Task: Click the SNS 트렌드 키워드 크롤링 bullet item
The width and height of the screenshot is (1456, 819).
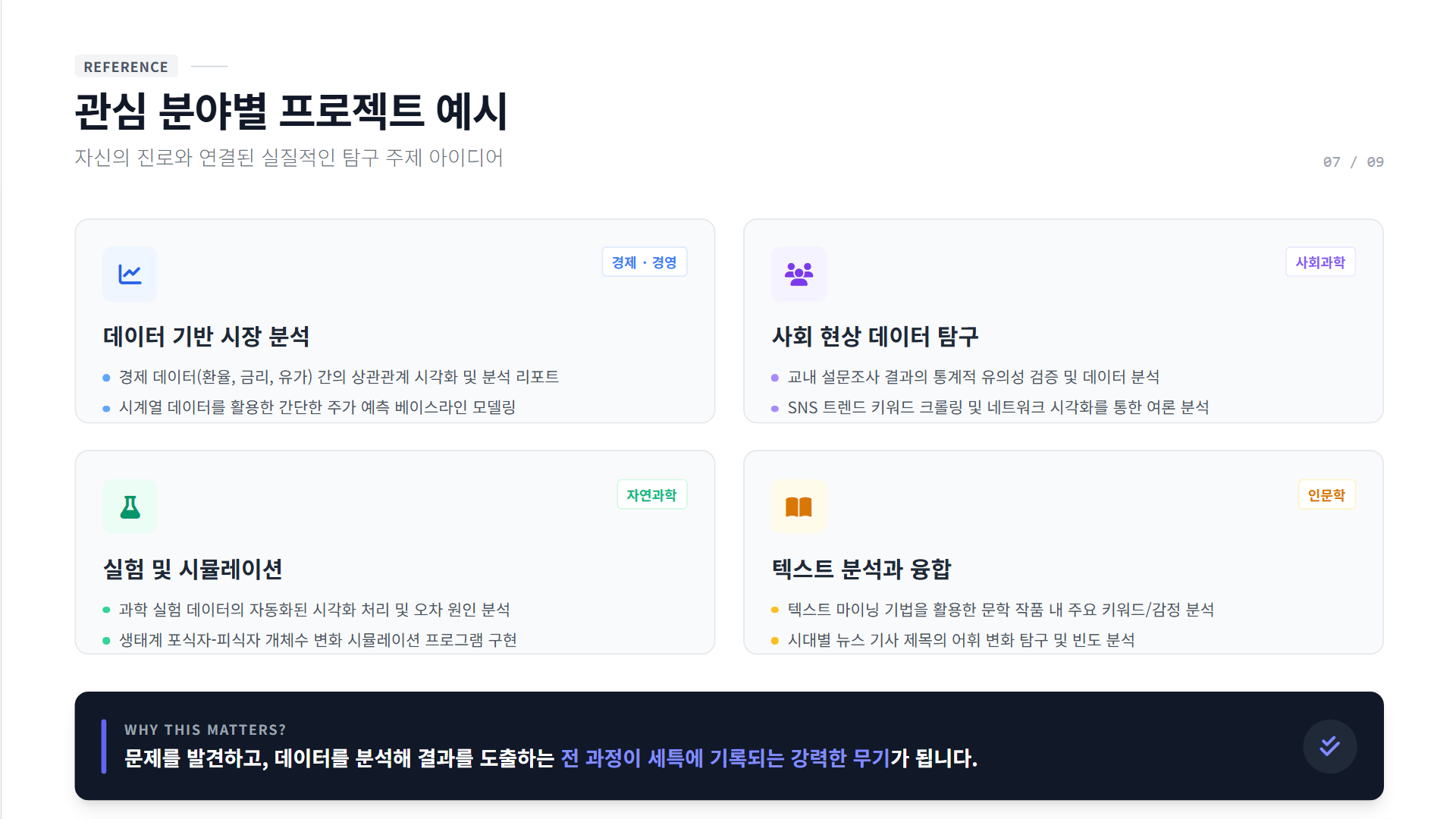Action: coord(998,408)
